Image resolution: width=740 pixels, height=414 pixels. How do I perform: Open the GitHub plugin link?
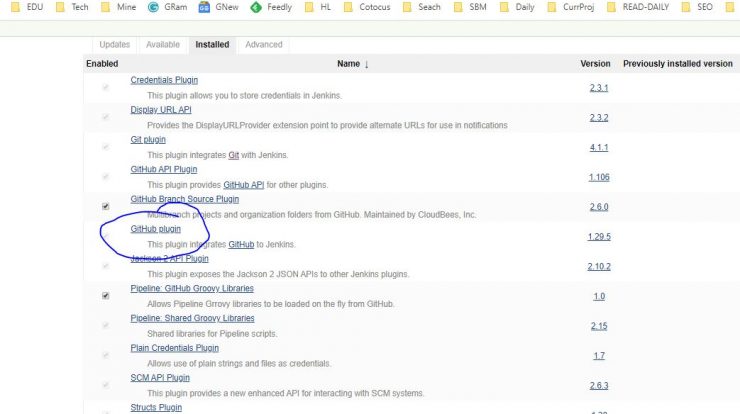[155, 229]
